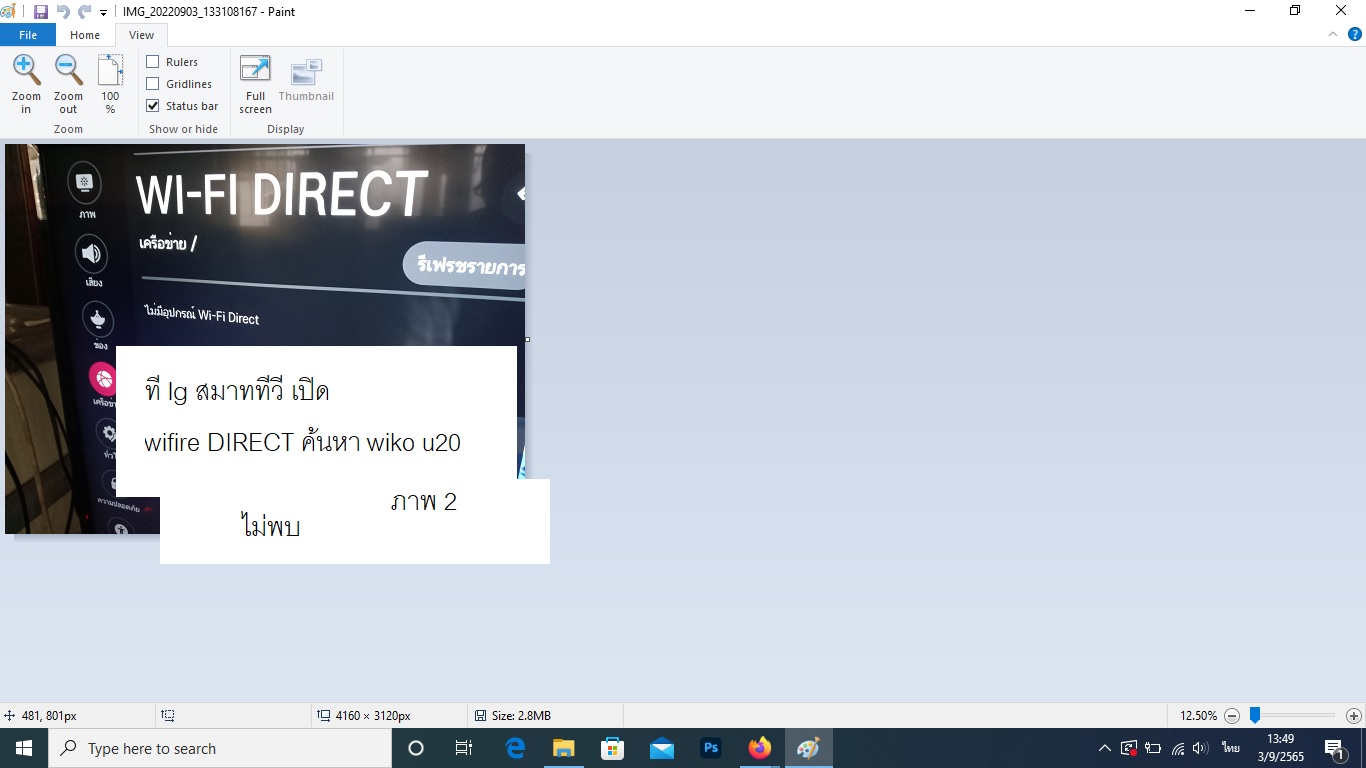Select the View ribbon tab
This screenshot has width=1366, height=768.
coord(142,35)
